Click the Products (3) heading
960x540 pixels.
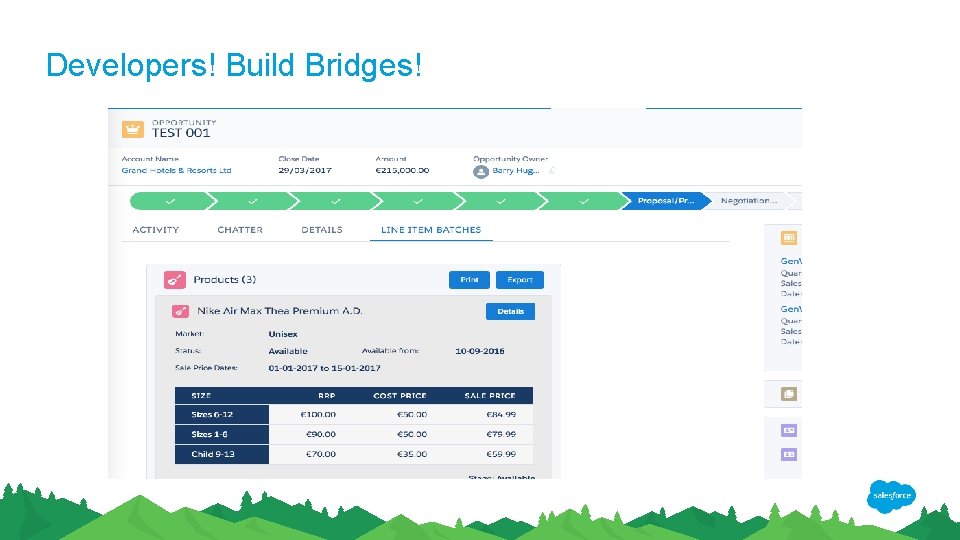225,279
